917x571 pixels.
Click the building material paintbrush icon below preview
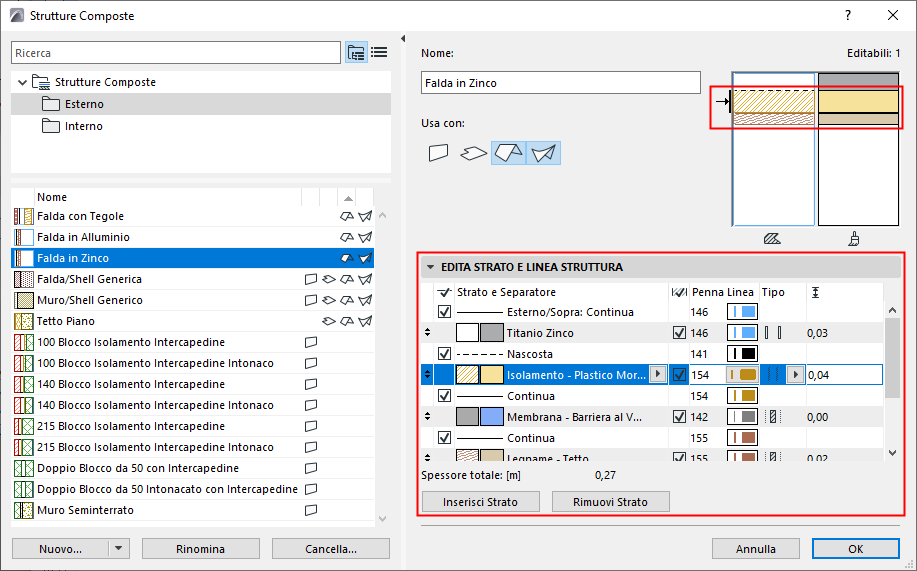[854, 239]
